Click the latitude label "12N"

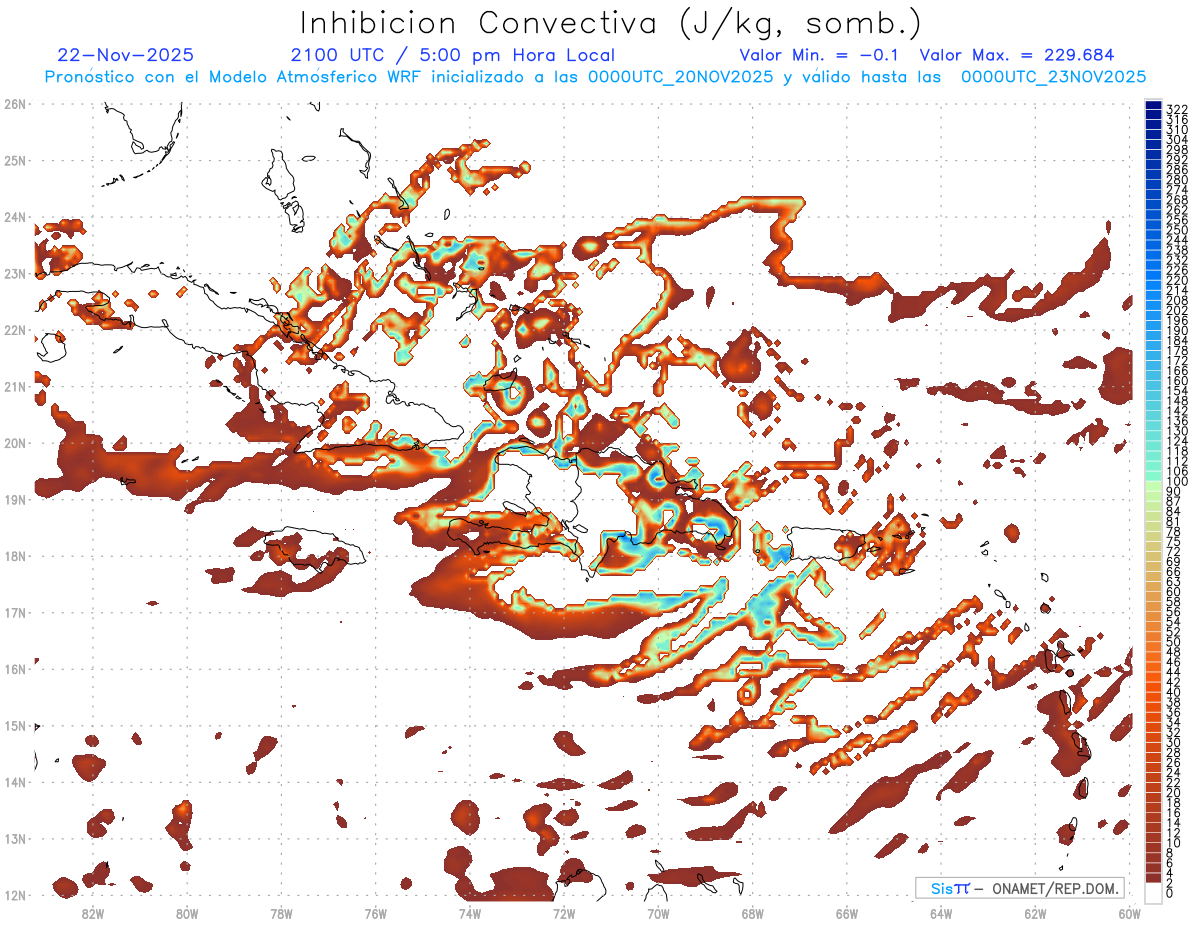coord(14,895)
